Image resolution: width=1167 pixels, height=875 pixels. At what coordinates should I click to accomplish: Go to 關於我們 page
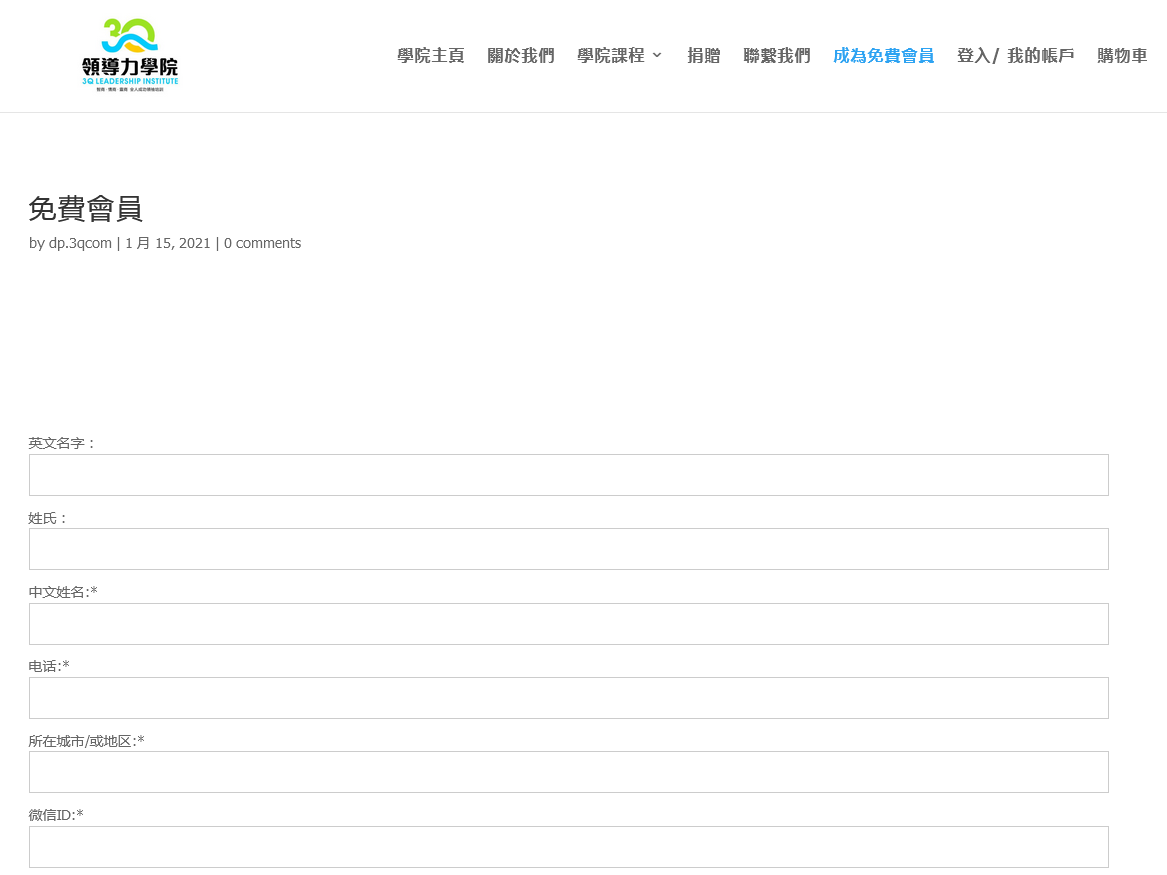(521, 56)
